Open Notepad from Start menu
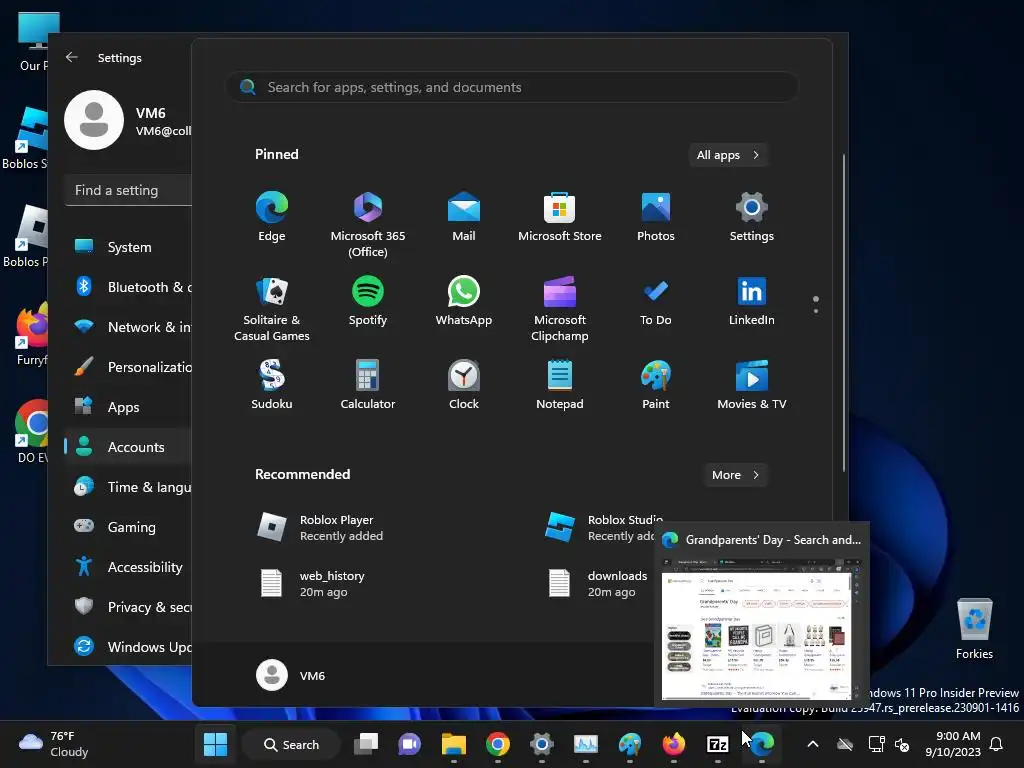This screenshot has width=1024, height=768. [560, 385]
